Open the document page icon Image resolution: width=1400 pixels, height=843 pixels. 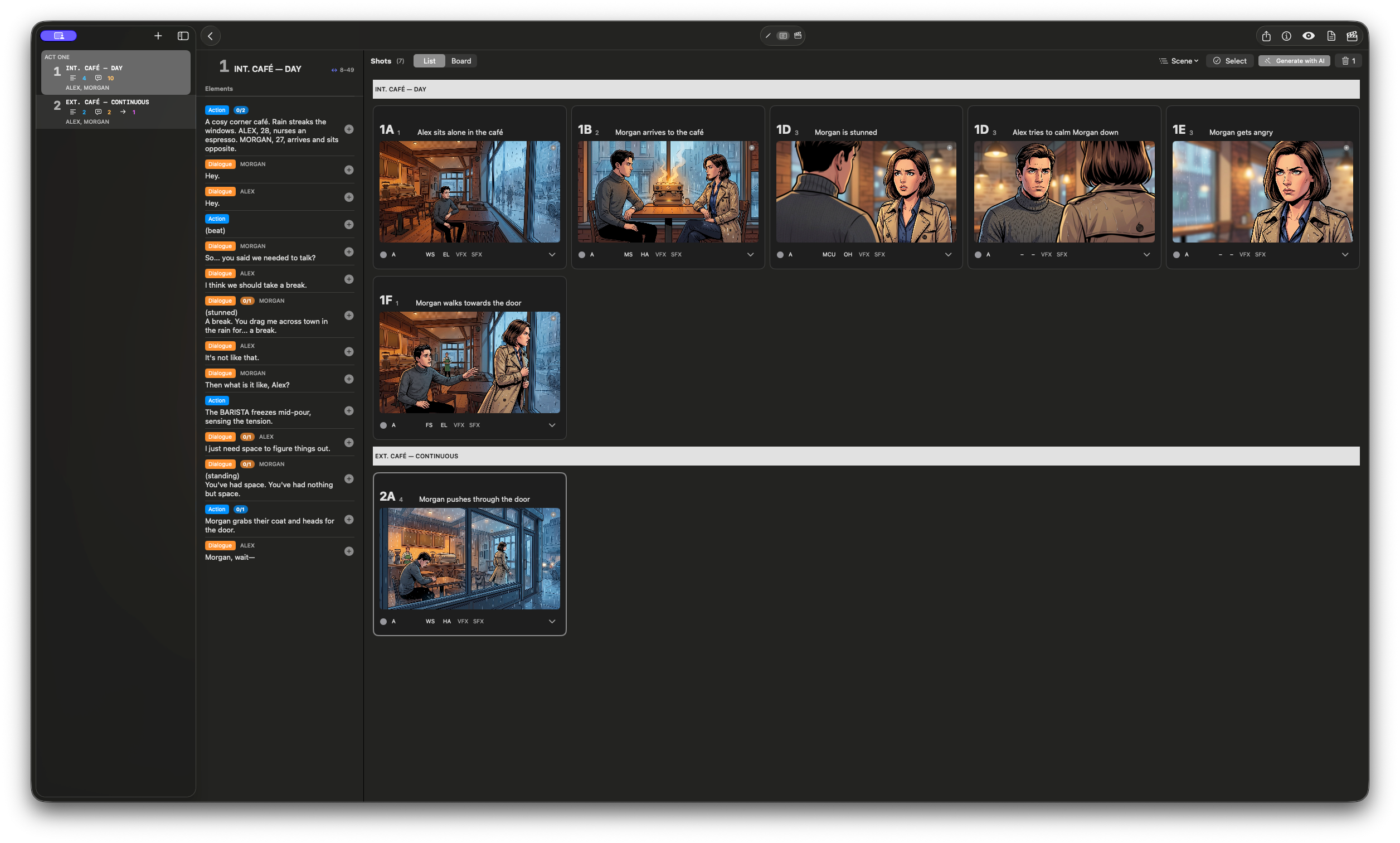(x=1331, y=36)
